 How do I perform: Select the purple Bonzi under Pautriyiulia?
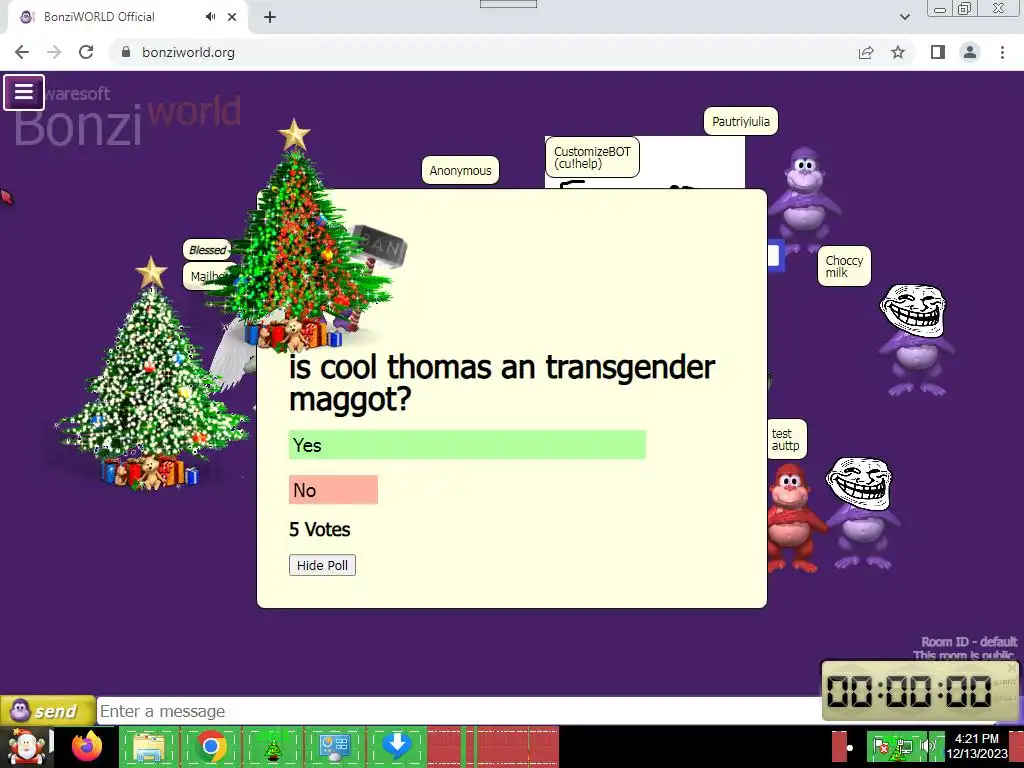tap(804, 199)
